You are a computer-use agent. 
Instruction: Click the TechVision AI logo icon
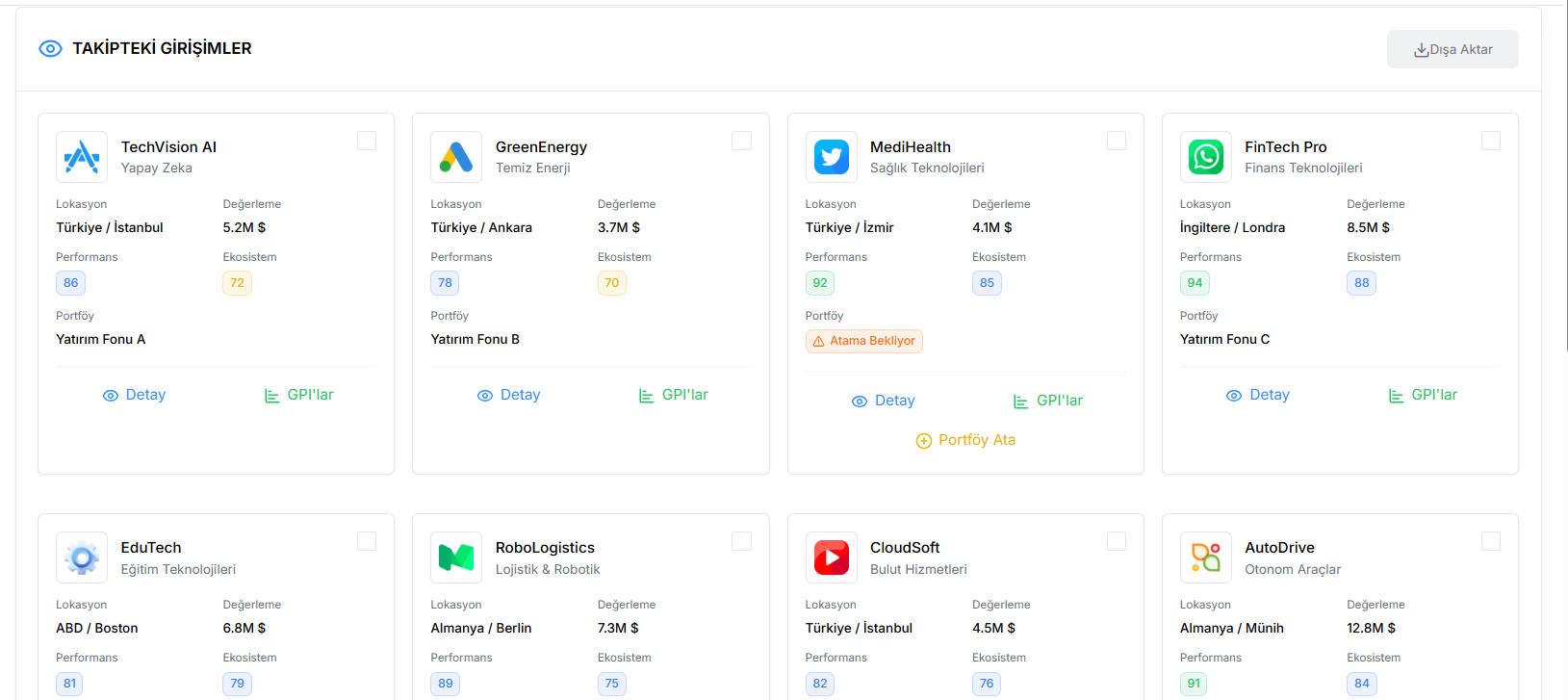pyautogui.click(x=82, y=157)
